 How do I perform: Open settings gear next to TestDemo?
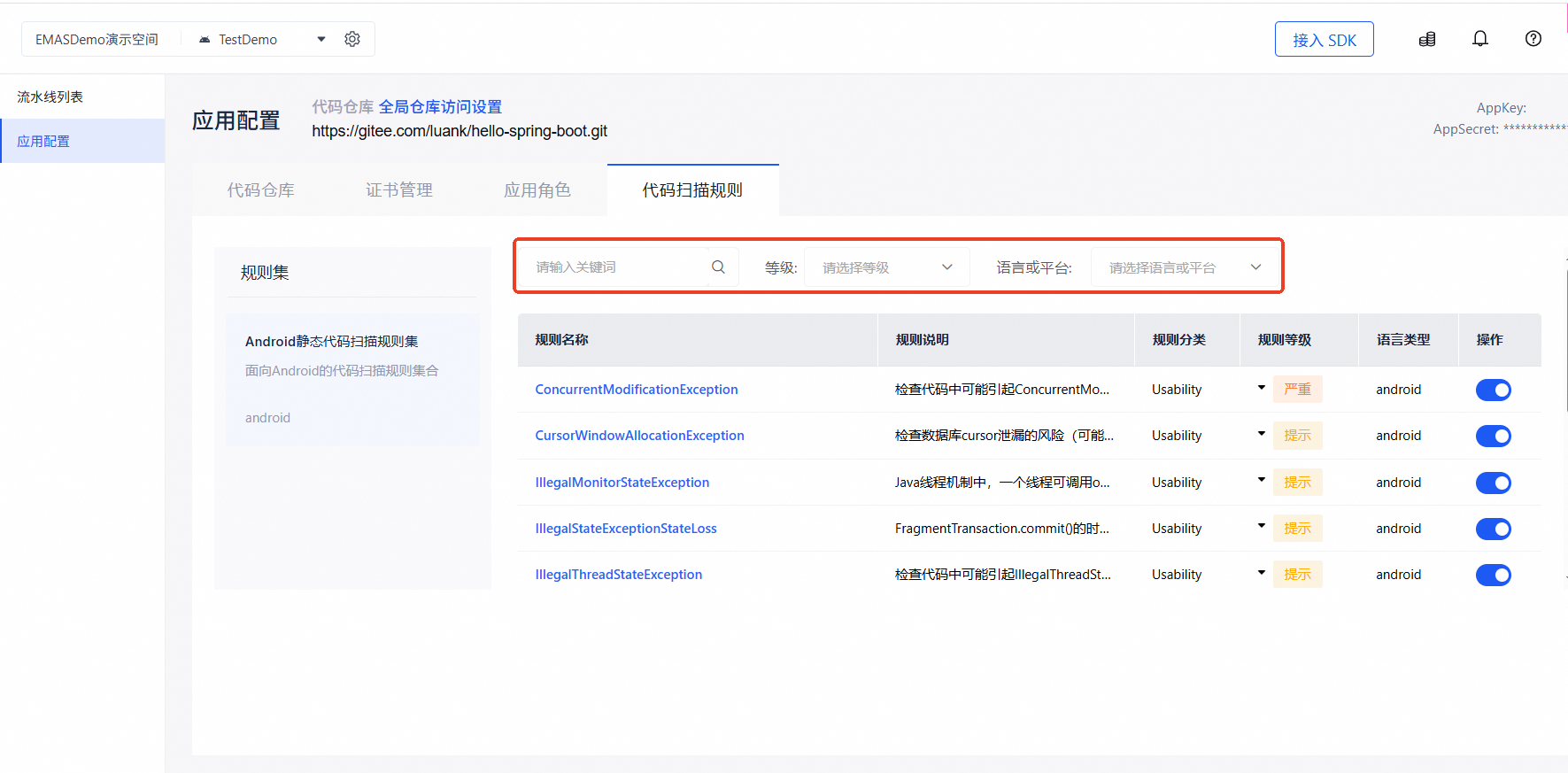tap(352, 39)
